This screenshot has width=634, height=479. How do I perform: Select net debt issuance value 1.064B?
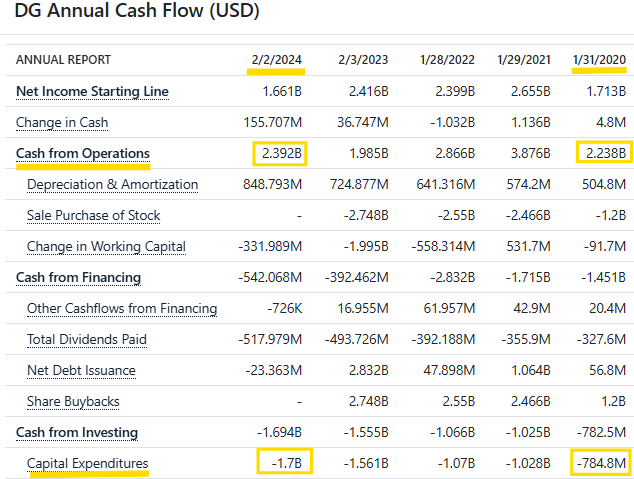[531, 370]
